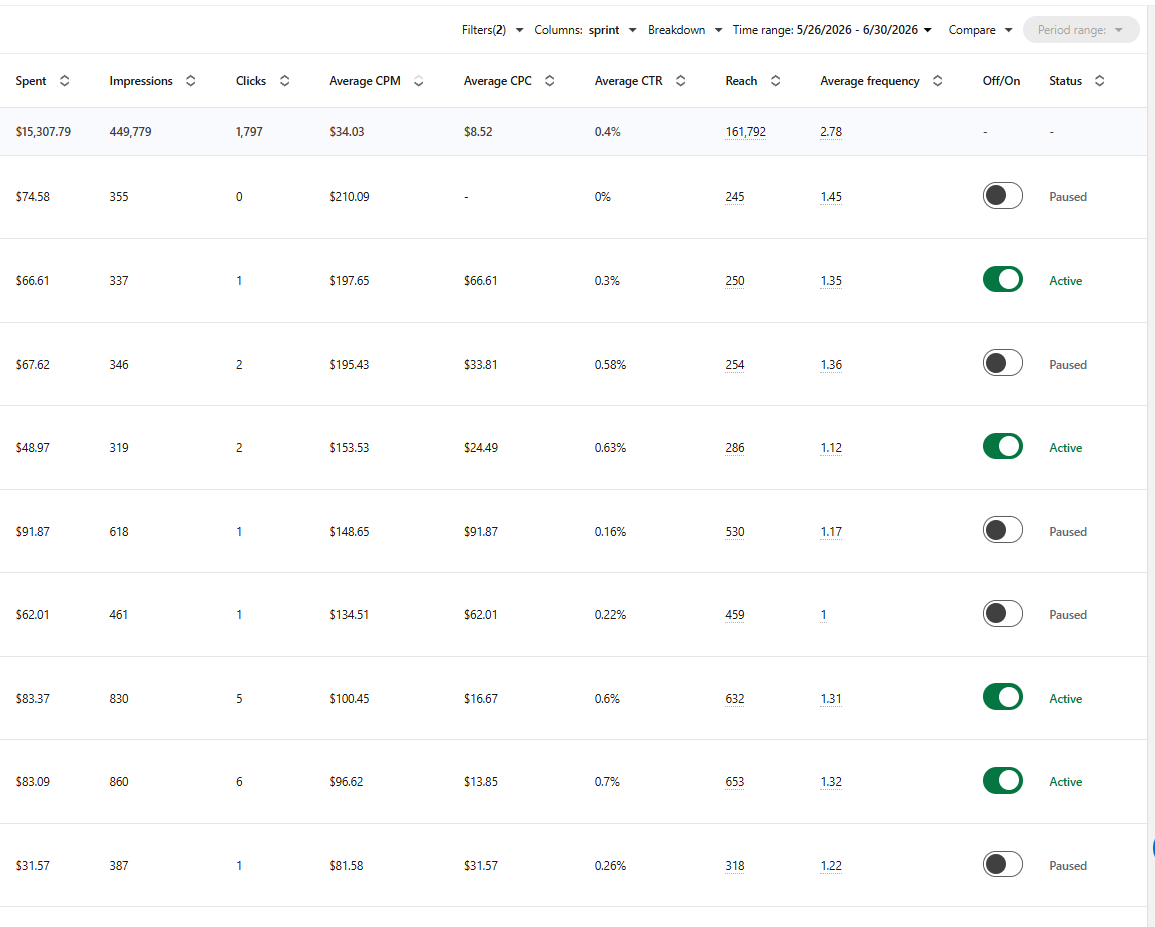1155x927 pixels.
Task: Click the average frequency value 1.45
Action: point(831,197)
